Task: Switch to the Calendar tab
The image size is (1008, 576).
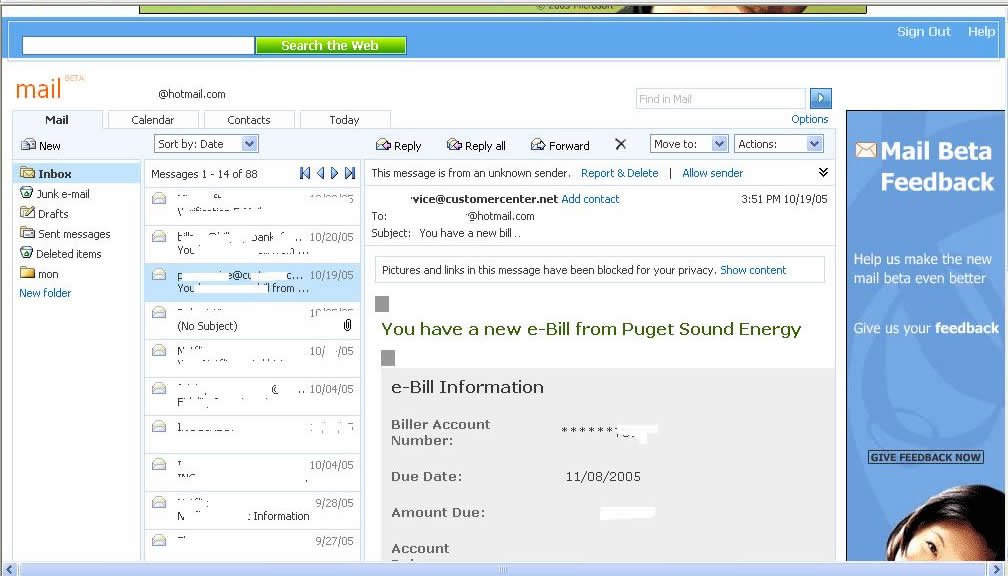Action: click(152, 120)
